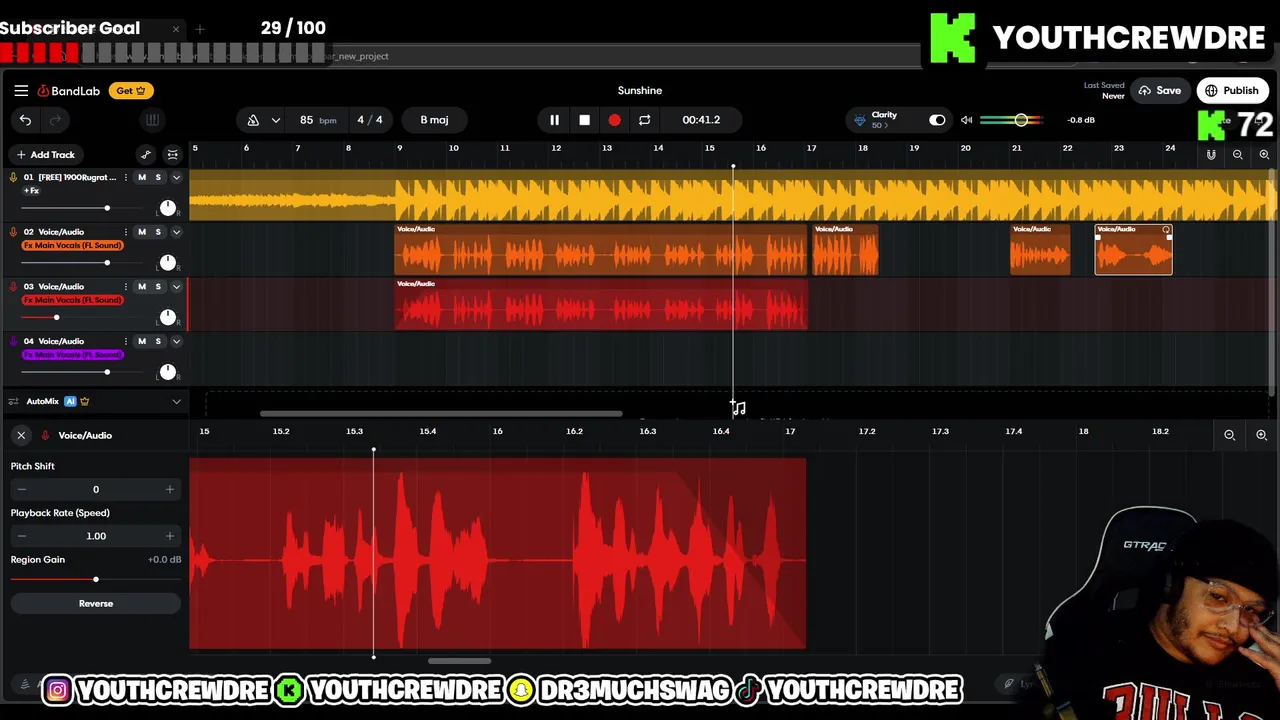Click the 00:41.2 time display
The height and width of the screenshot is (720, 1280).
(701, 120)
